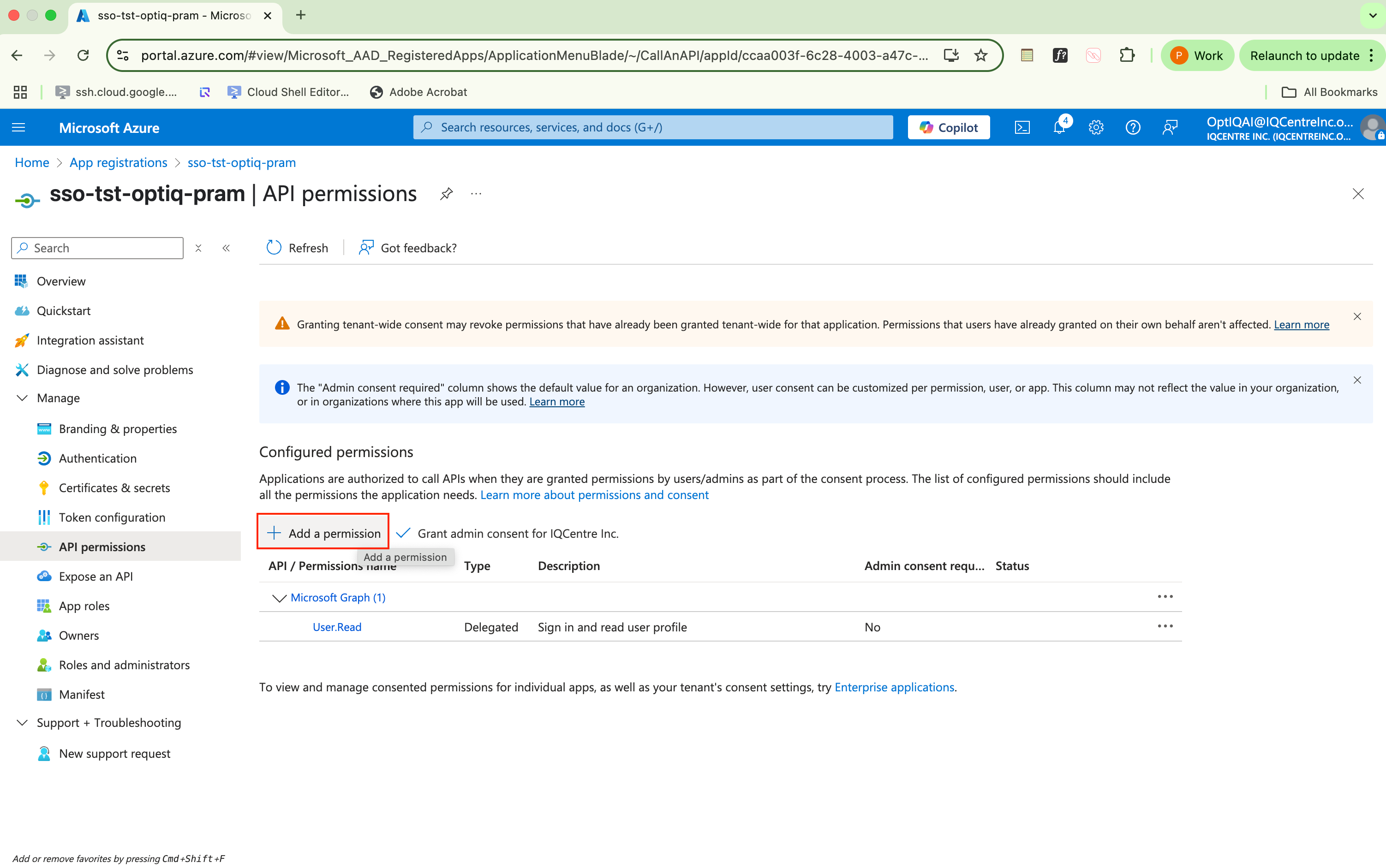Open the account avatar menu

(x=1373, y=127)
